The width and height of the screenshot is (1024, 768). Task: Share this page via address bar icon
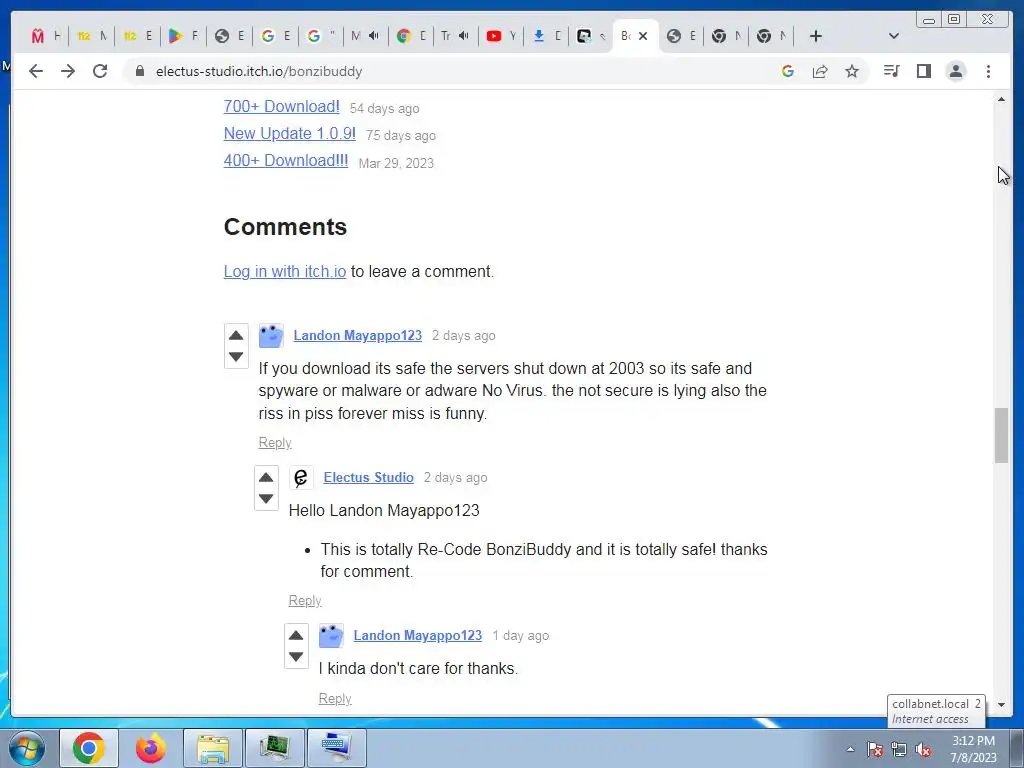click(820, 71)
